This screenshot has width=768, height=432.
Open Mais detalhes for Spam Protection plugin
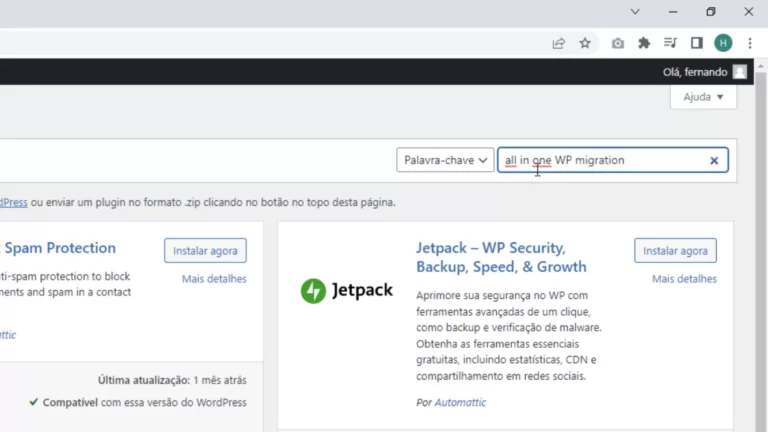(214, 279)
